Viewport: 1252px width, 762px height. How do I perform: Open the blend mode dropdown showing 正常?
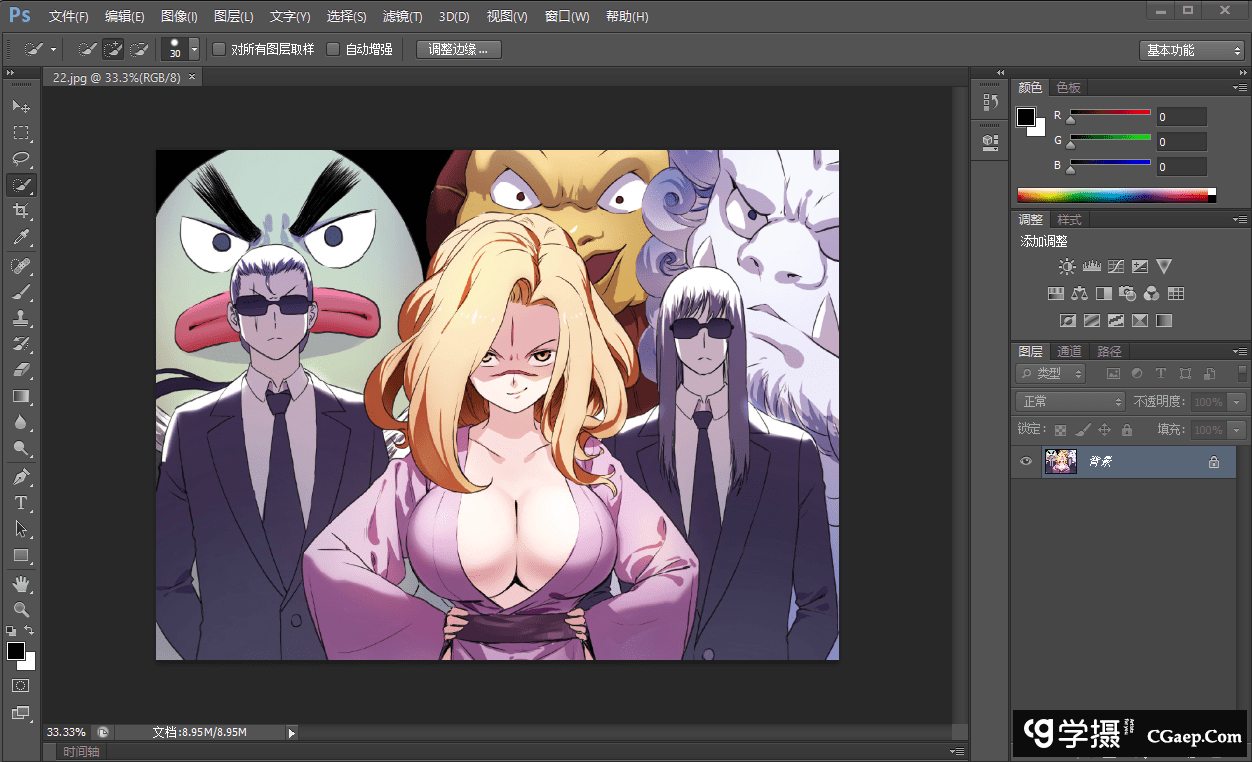(x=1069, y=401)
